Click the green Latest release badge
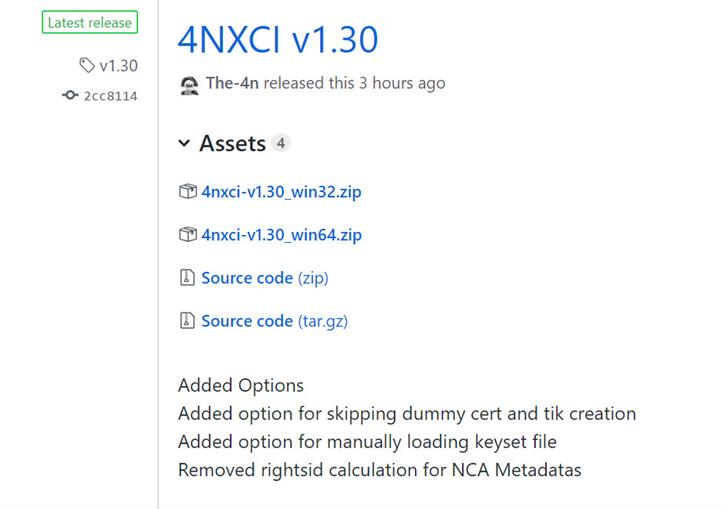The image size is (727, 509). [x=89, y=23]
